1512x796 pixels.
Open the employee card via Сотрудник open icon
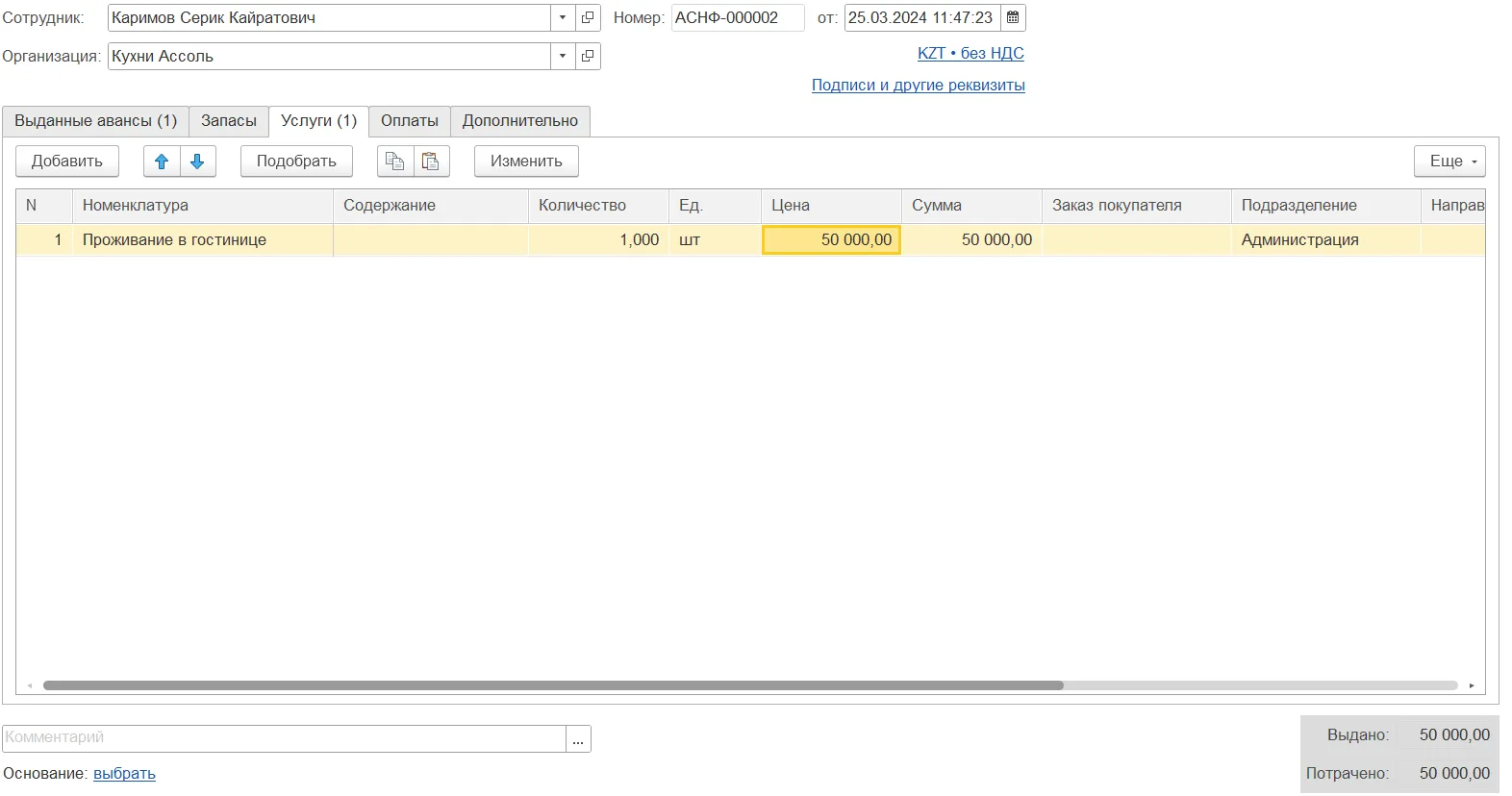588,17
